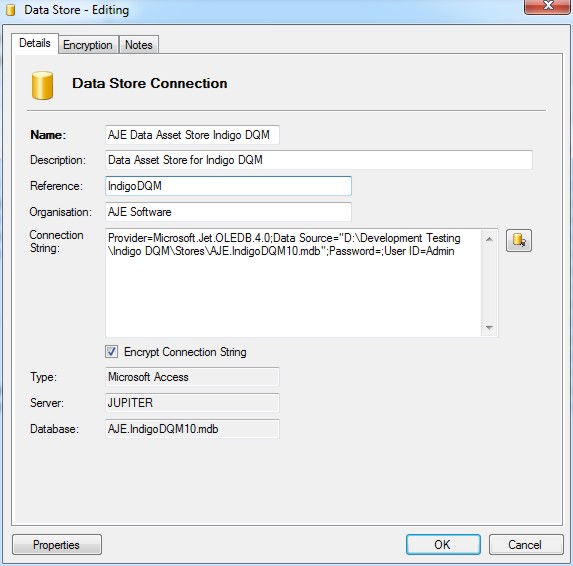The width and height of the screenshot is (573, 566).
Task: Click into the Name input field
Action: coord(192,135)
